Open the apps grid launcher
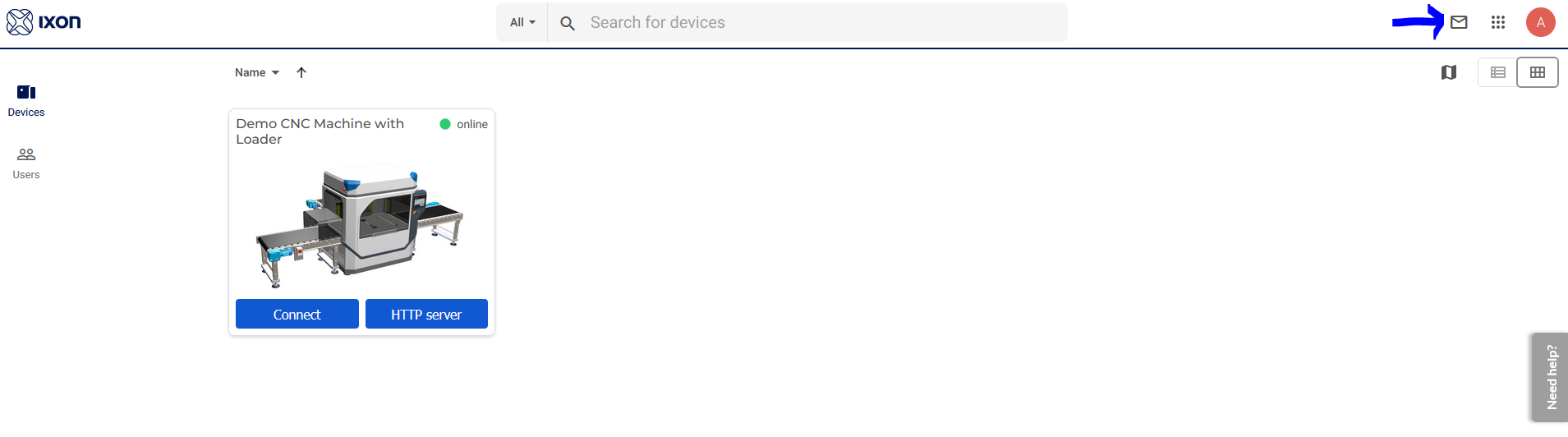1568x437 pixels. click(1498, 22)
